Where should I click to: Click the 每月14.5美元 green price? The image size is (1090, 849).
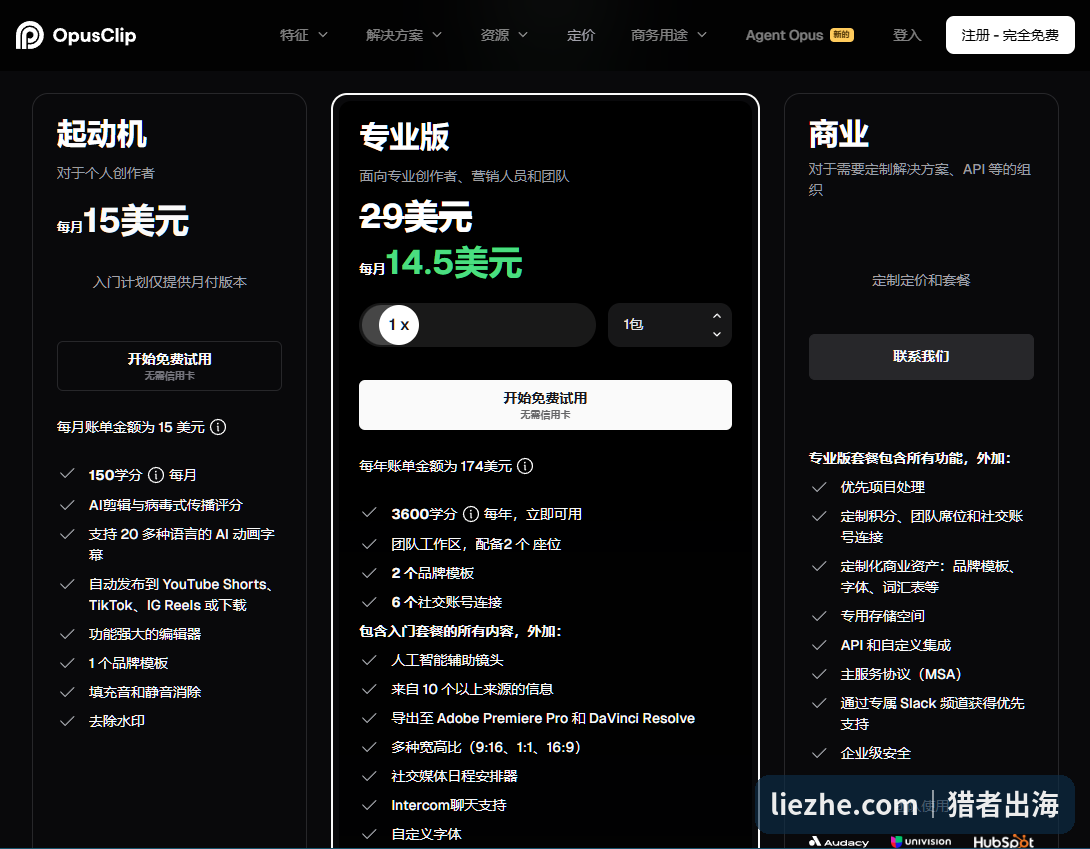440,263
